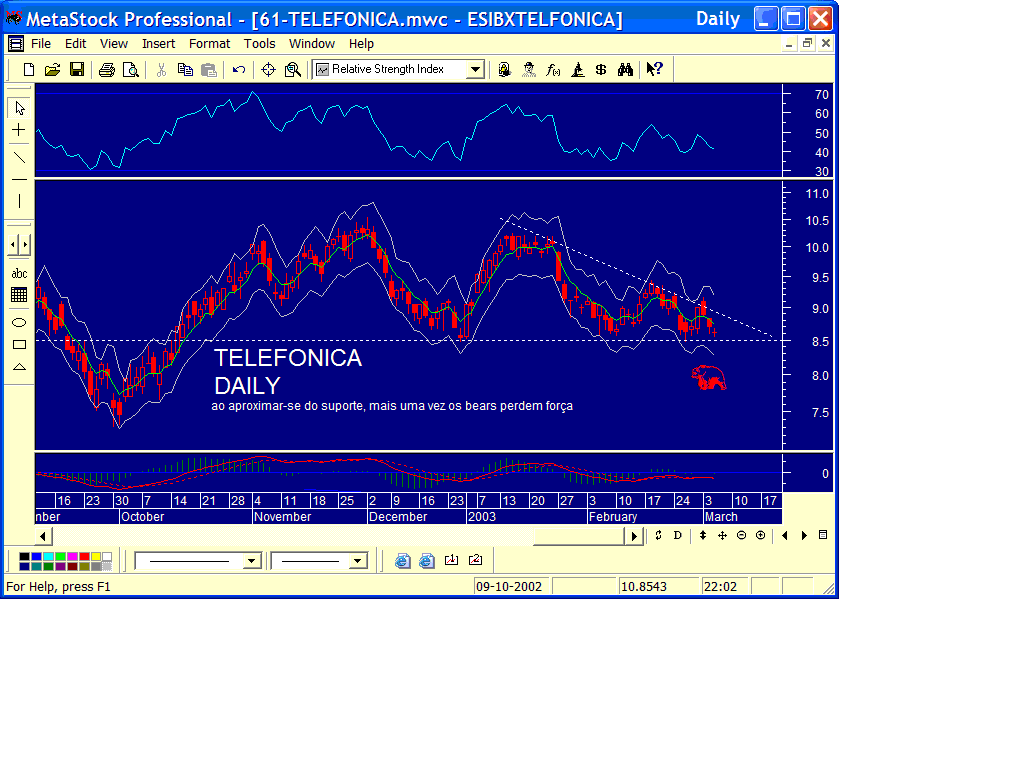Open the Indicator Builder f(x) icon
Image resolution: width=1024 pixels, height=768 pixels.
[553, 69]
